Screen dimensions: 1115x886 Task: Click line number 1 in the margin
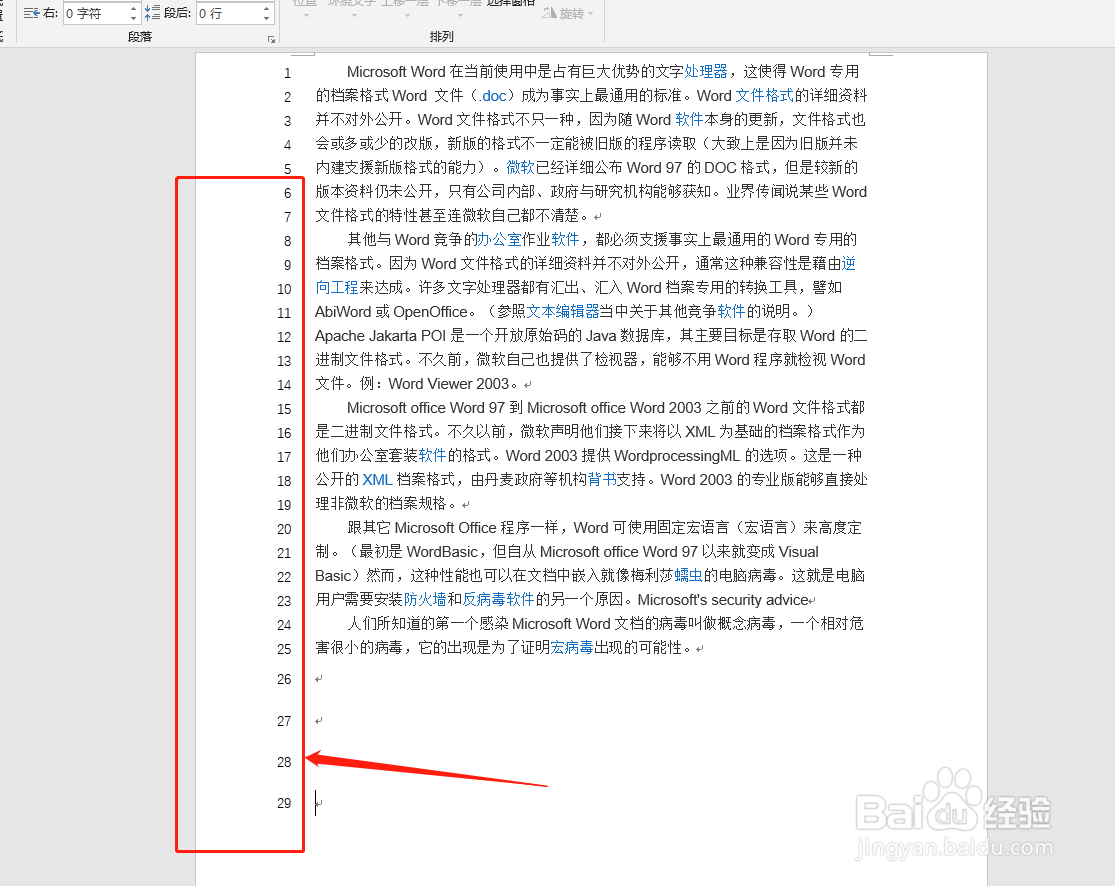point(287,73)
